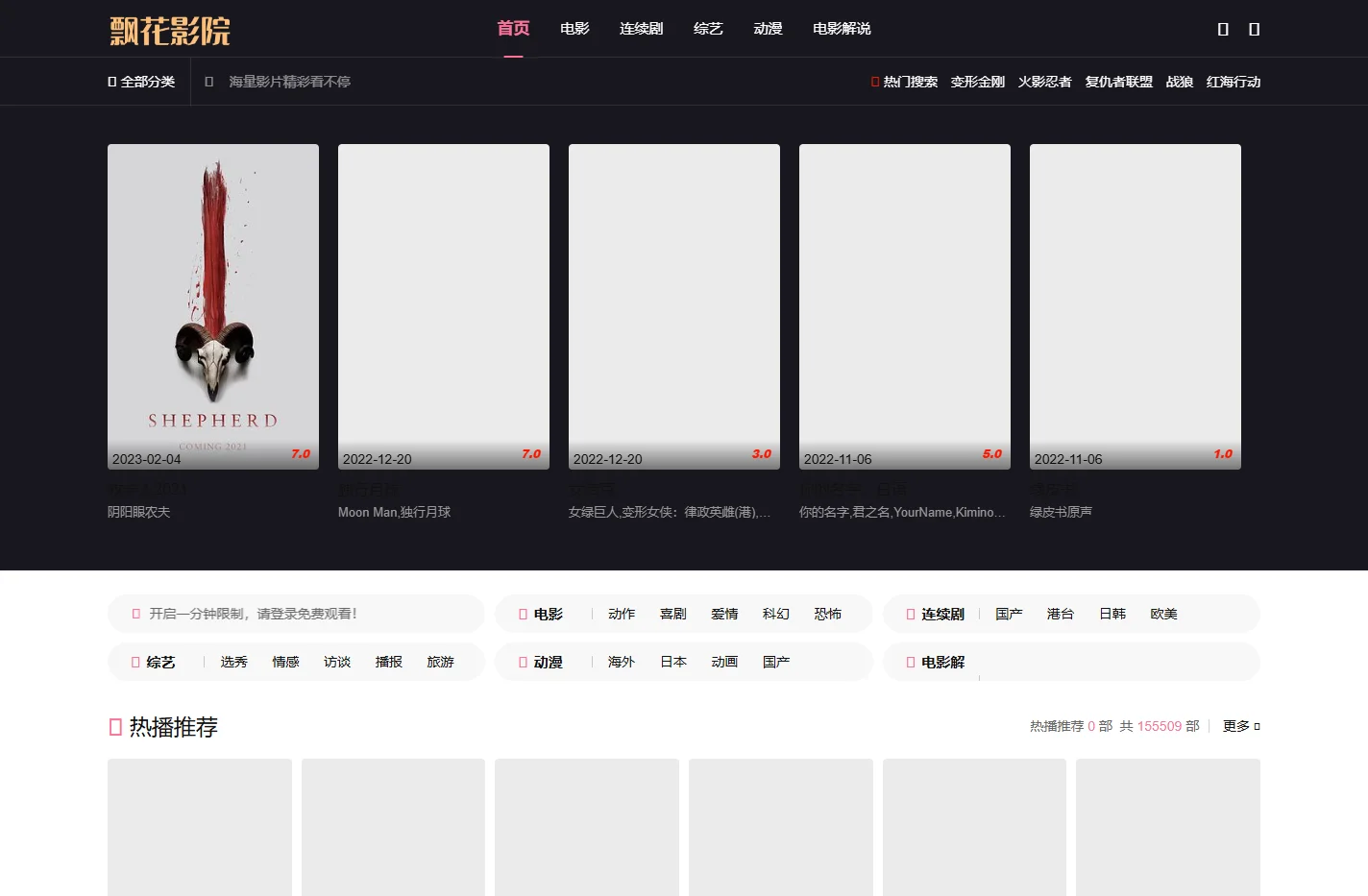Open the 电影解 category heading
This screenshot has height=896, width=1368.
click(942, 662)
